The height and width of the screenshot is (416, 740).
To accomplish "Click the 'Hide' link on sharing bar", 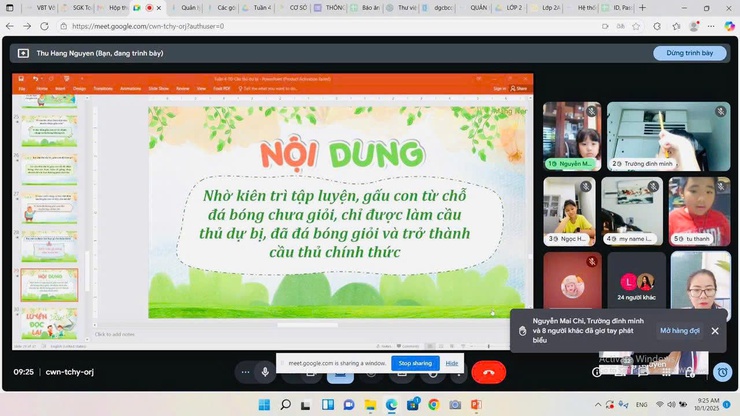I will click(452, 363).
